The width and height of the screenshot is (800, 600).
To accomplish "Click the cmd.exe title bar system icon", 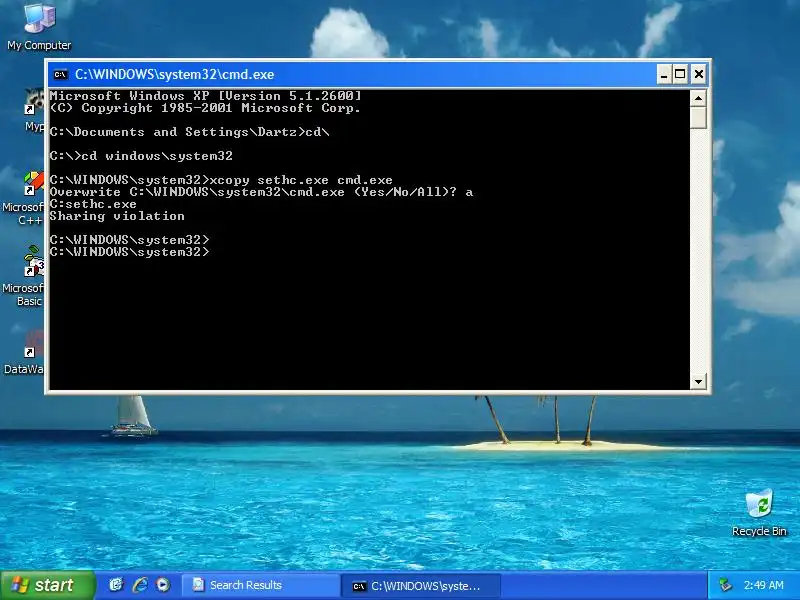I will (x=61, y=74).
